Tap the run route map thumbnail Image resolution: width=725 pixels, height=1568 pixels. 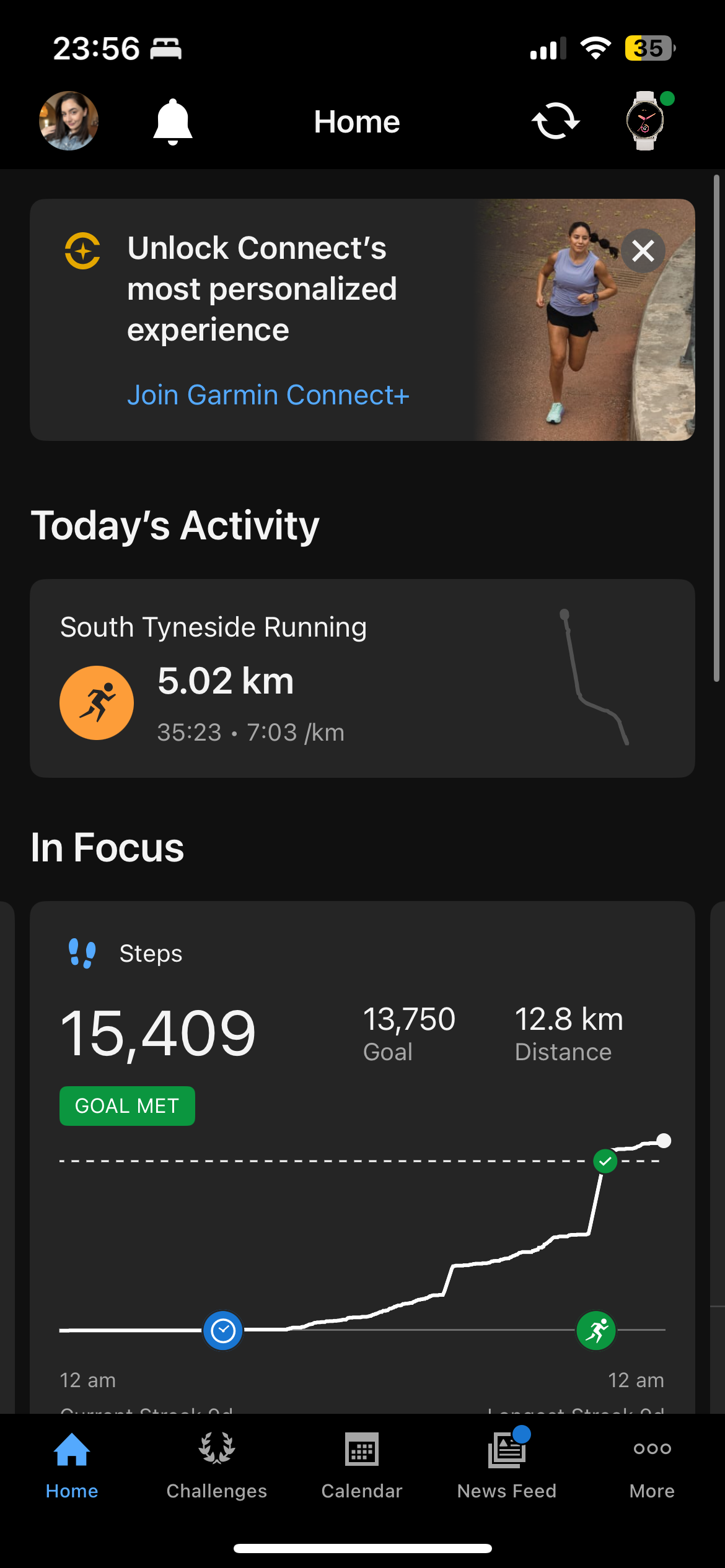(595, 677)
